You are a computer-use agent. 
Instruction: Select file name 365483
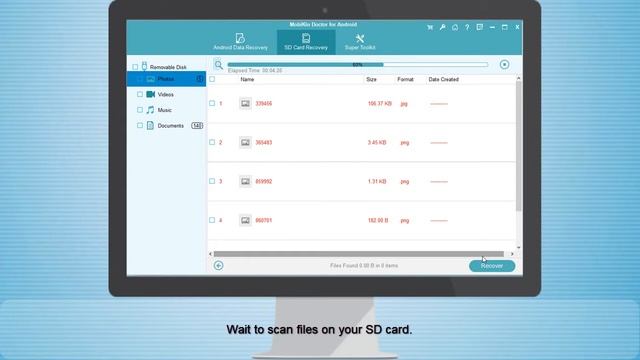[264, 142]
